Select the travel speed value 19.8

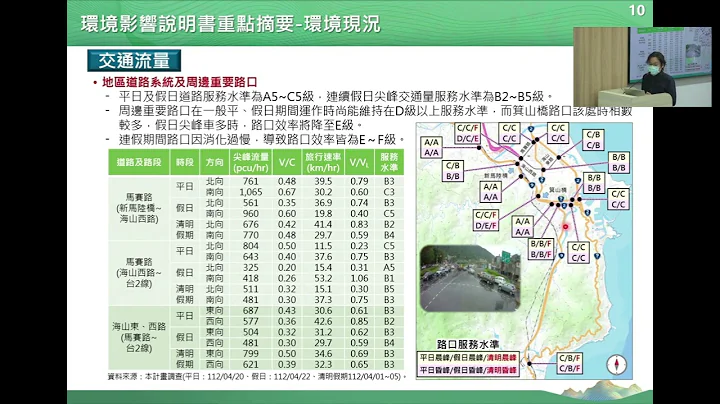[x=323, y=213]
